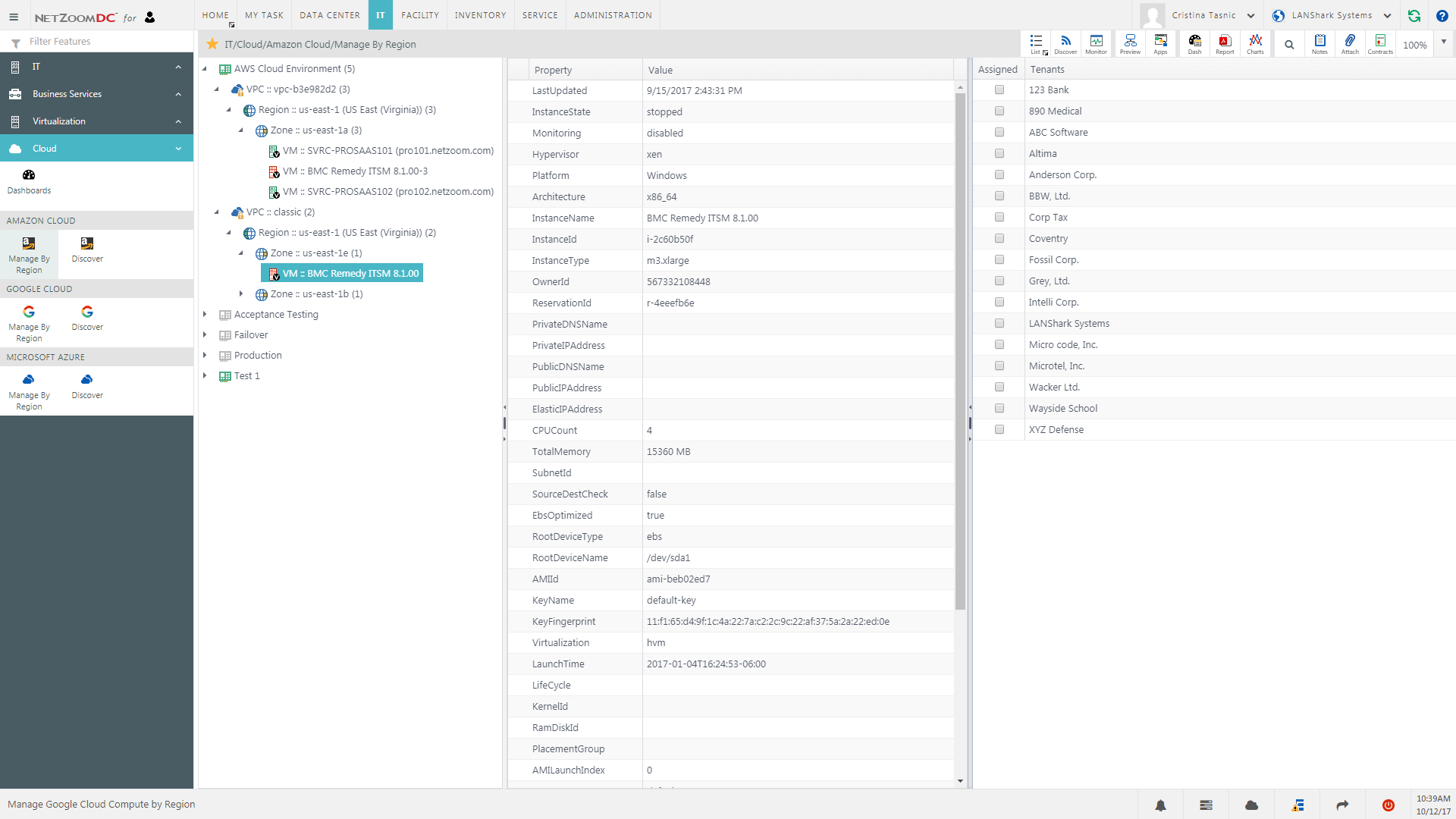Image resolution: width=1456 pixels, height=819 pixels.
Task: Open Amazon Cloud Manage By Region
Action: point(29,256)
